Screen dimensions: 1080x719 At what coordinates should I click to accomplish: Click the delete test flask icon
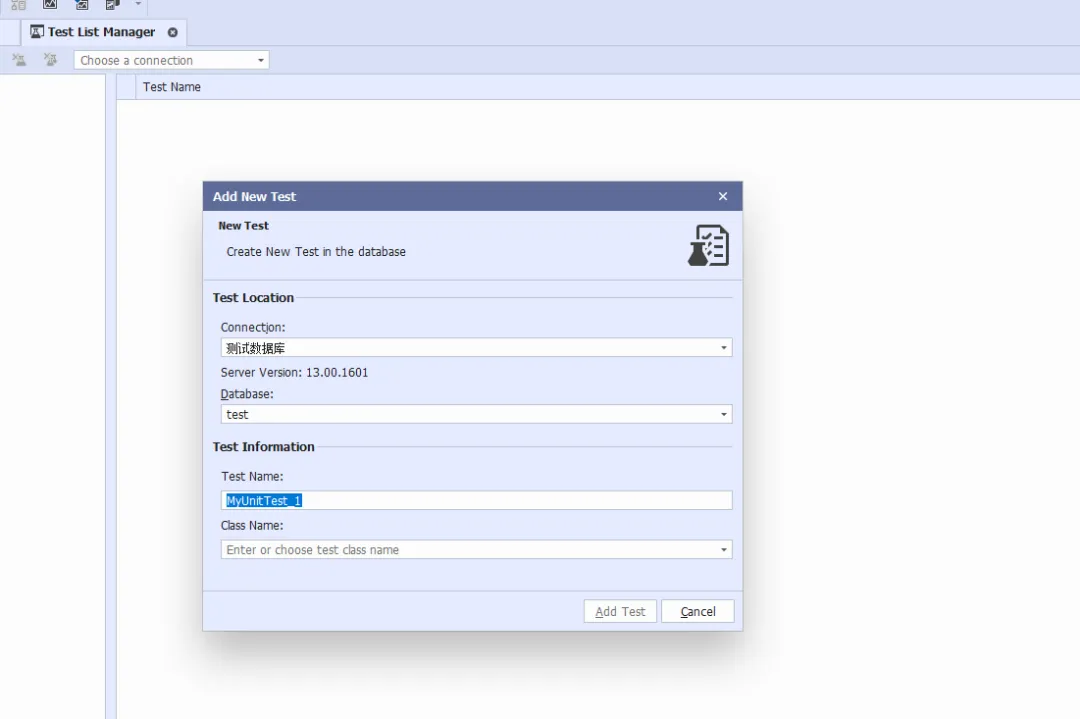tap(19, 60)
